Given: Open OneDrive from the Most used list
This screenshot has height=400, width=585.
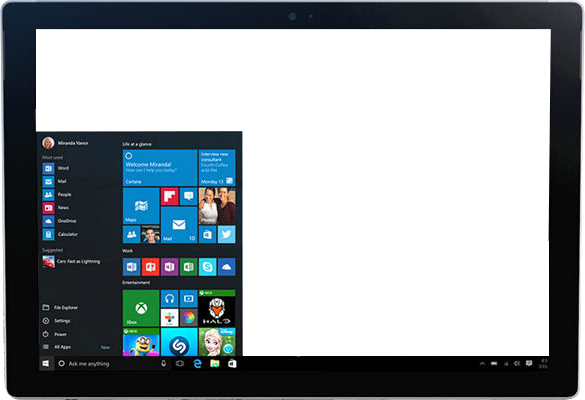Looking at the screenshot, I should (60, 221).
